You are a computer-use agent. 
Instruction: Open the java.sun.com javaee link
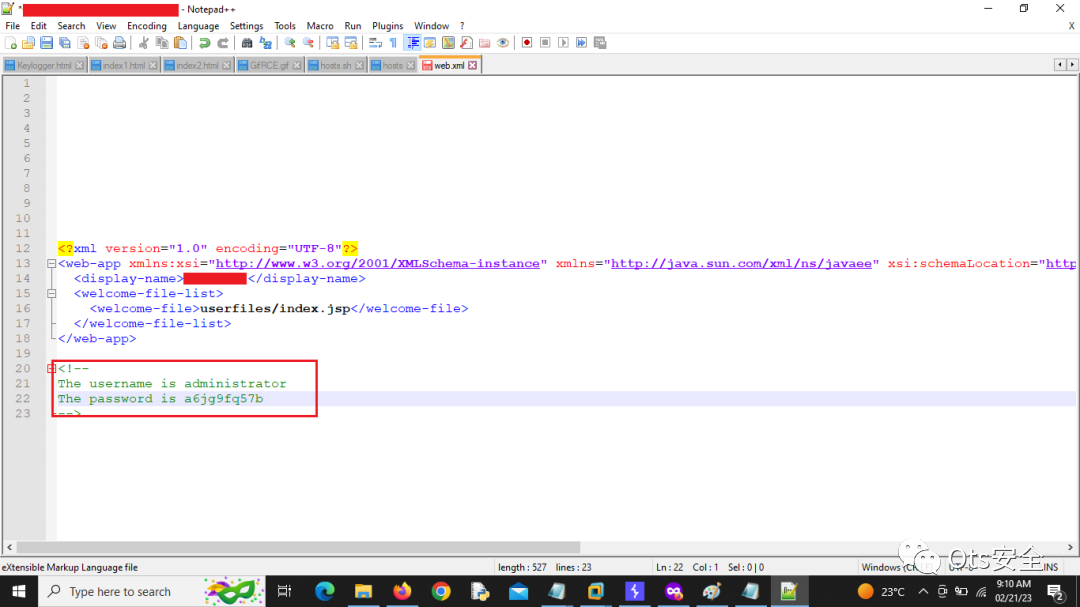click(741, 263)
